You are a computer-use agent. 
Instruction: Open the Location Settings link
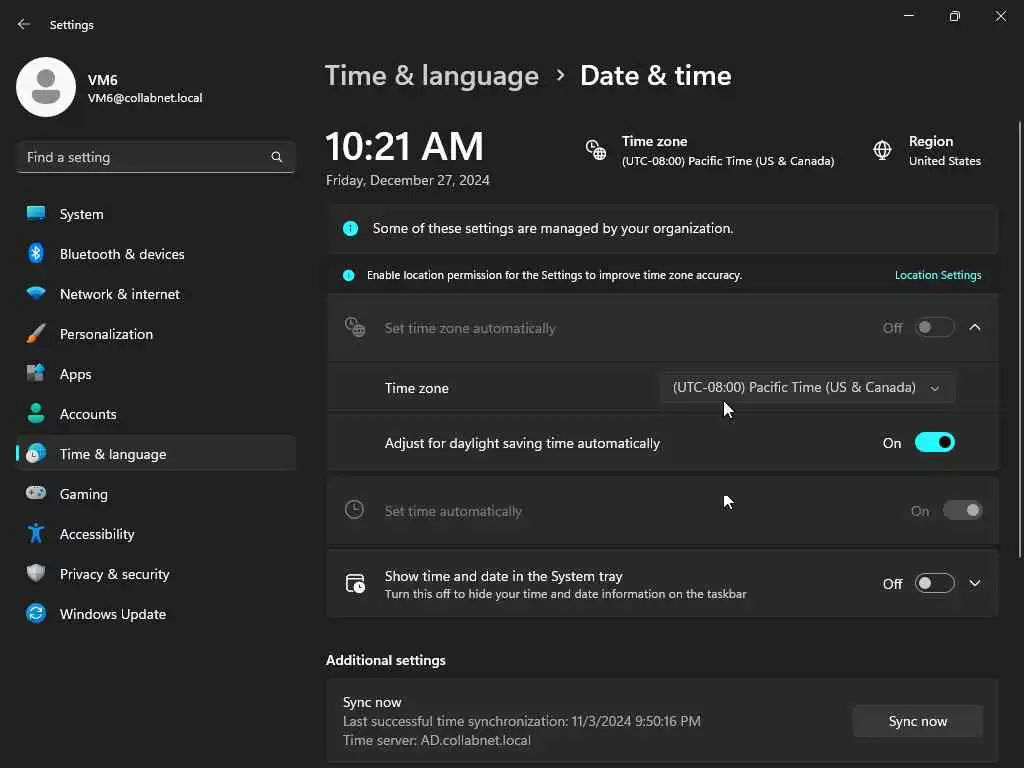pyautogui.click(x=937, y=275)
